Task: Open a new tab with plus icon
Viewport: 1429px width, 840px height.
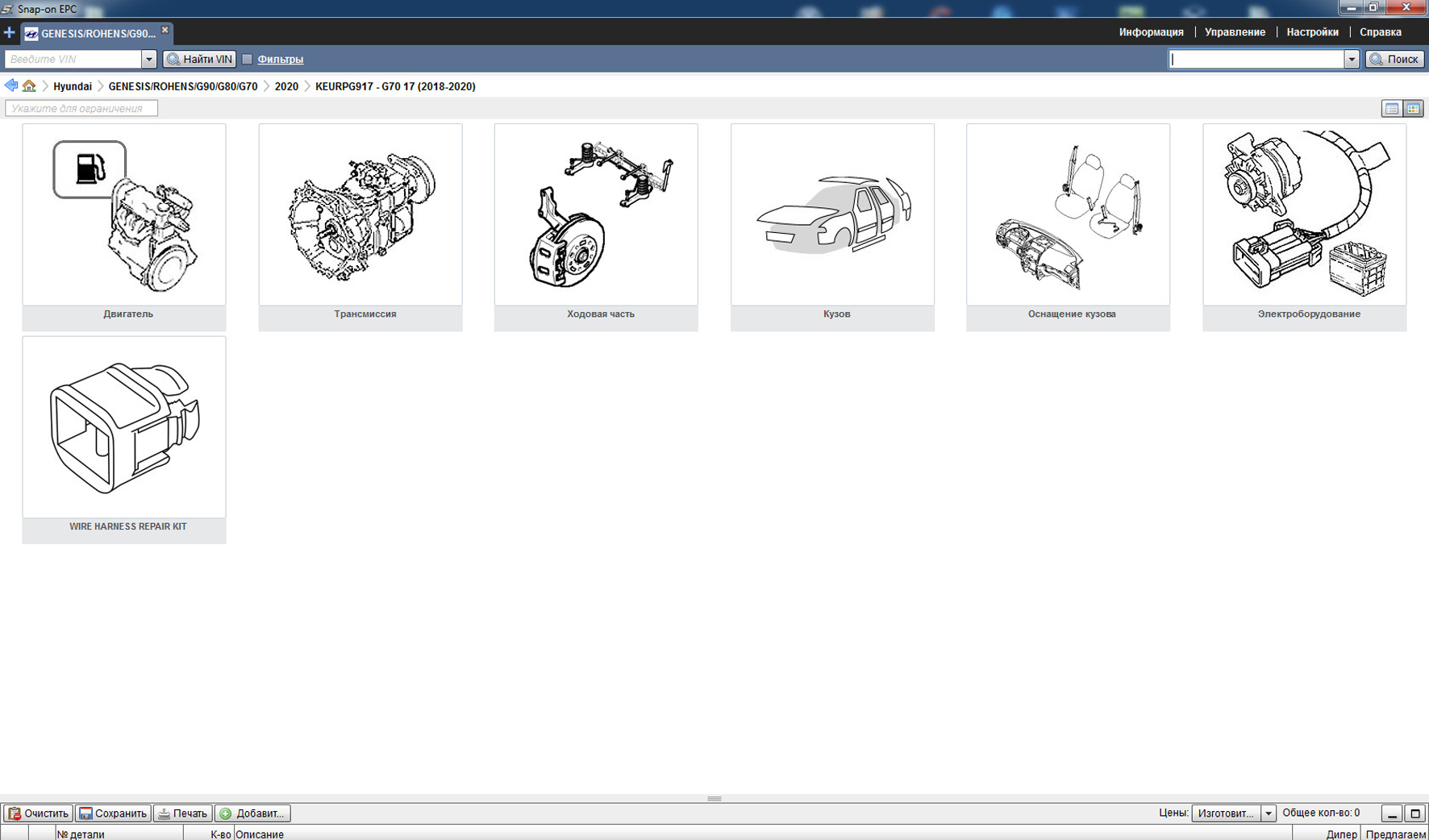Action: point(9,33)
